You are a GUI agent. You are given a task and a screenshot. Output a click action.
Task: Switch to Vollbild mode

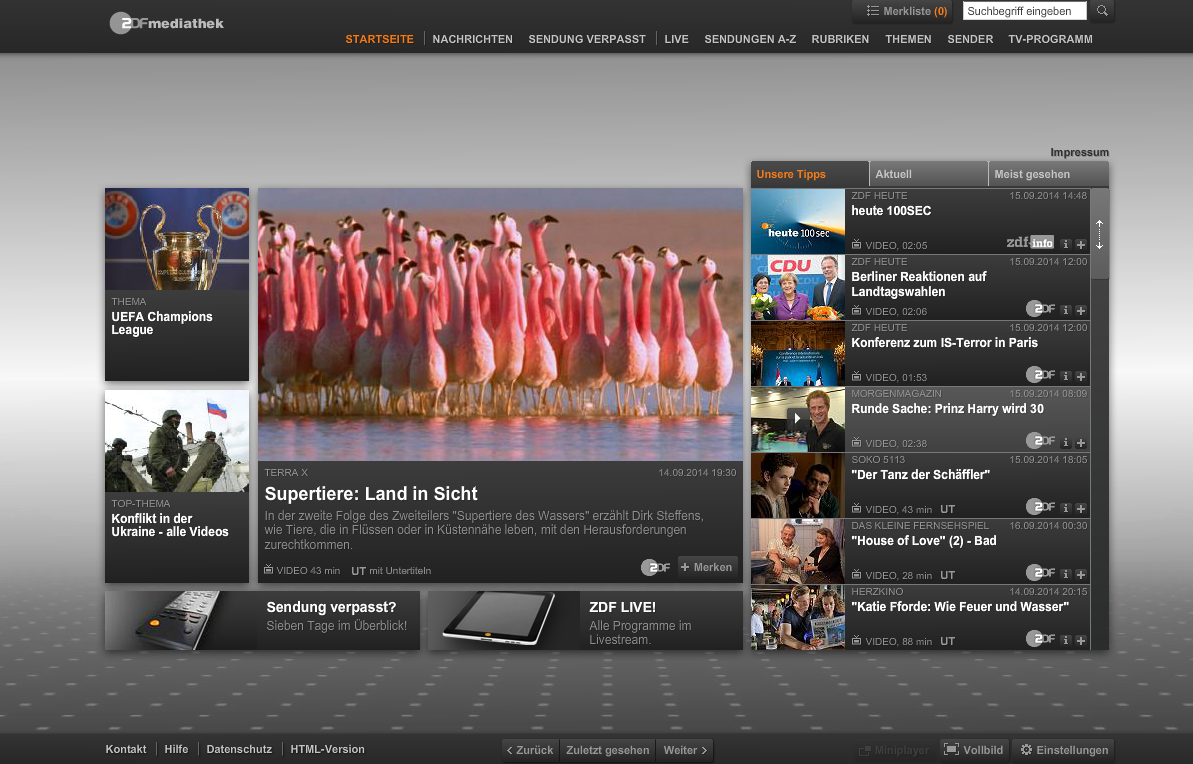pyautogui.click(x=974, y=750)
